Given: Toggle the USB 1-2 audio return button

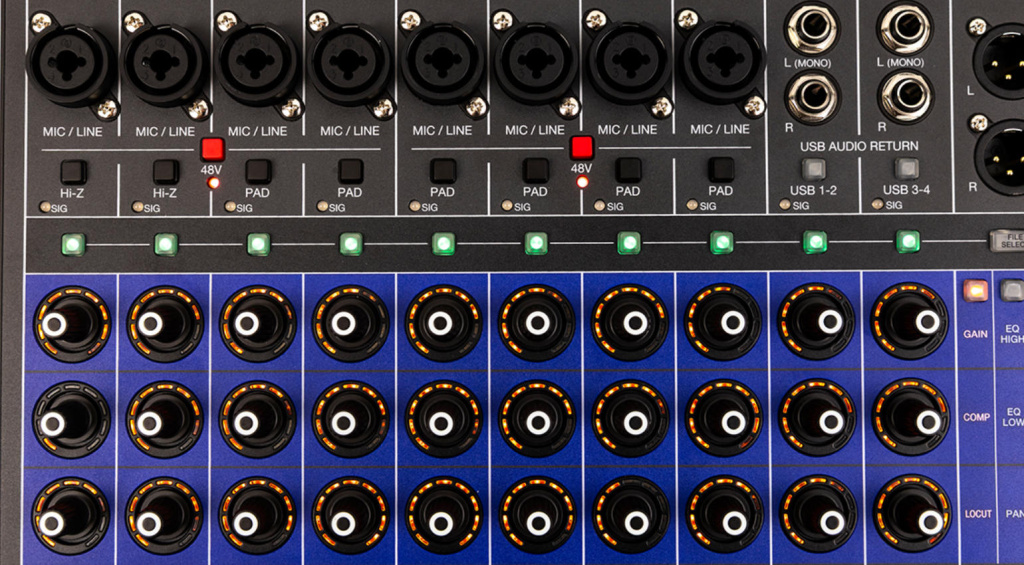Looking at the screenshot, I should (x=814, y=170).
